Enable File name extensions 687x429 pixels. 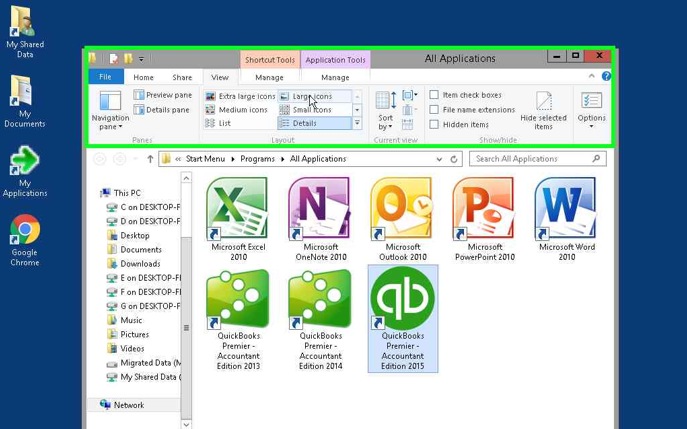434,110
